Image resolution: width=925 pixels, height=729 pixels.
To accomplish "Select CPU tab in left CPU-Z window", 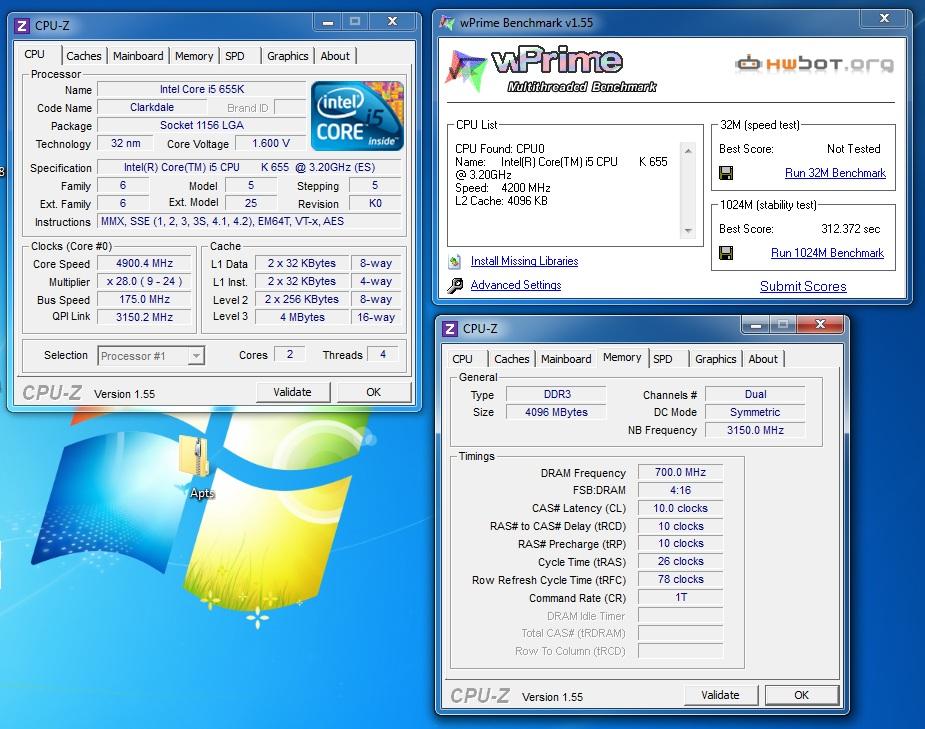I will [35, 54].
